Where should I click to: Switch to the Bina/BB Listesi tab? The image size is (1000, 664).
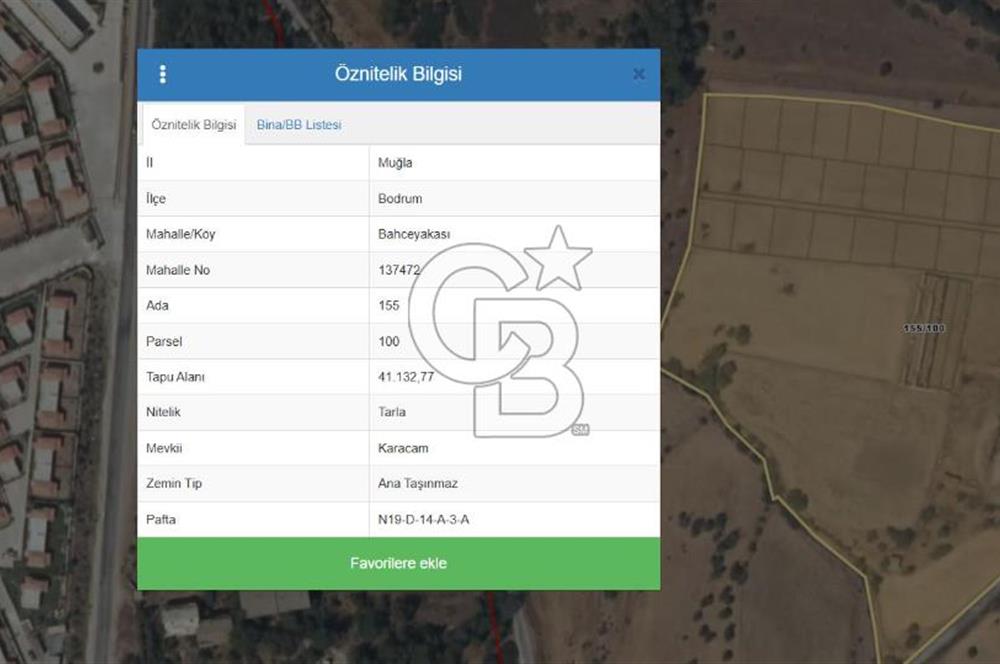[x=299, y=125]
